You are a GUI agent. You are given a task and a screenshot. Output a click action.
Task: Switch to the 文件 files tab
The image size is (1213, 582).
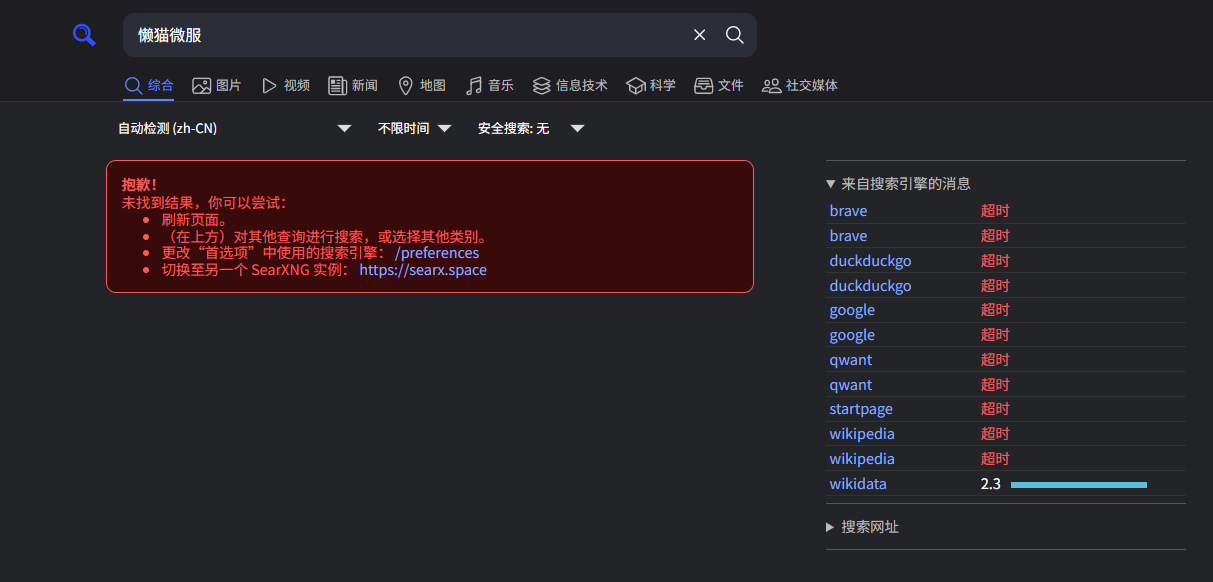pos(719,86)
